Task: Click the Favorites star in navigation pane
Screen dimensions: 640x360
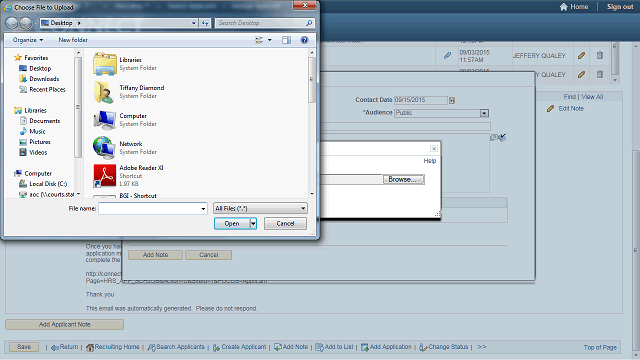Action: (x=18, y=58)
